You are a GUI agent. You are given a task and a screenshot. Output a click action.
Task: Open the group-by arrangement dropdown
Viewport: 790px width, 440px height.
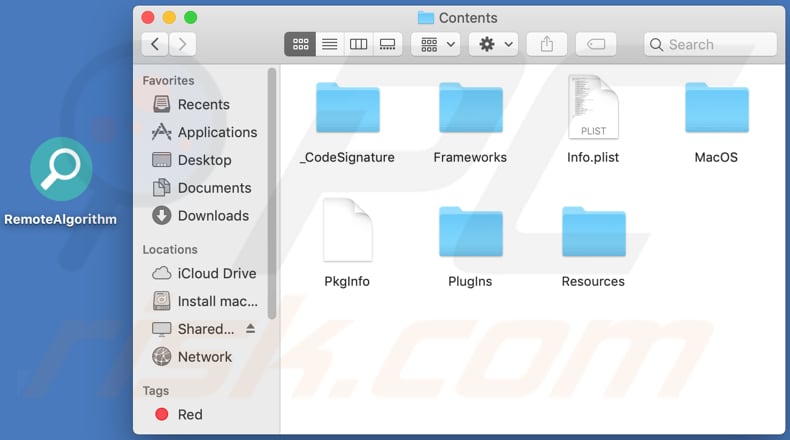(x=435, y=44)
